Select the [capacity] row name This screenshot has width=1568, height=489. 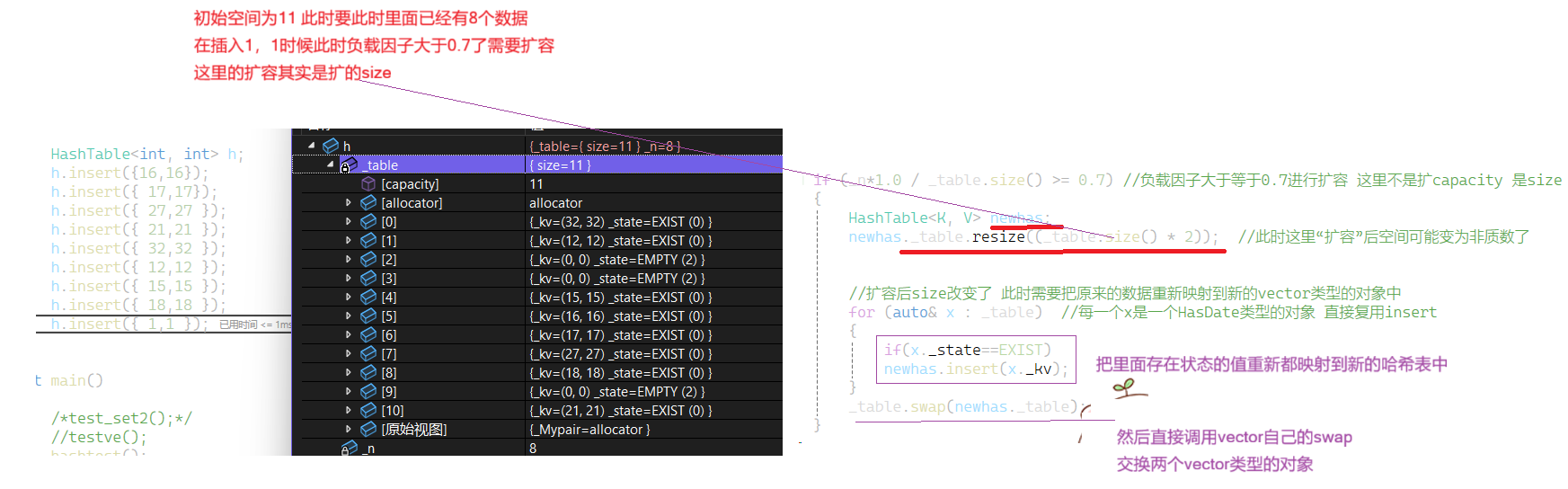coord(410,183)
